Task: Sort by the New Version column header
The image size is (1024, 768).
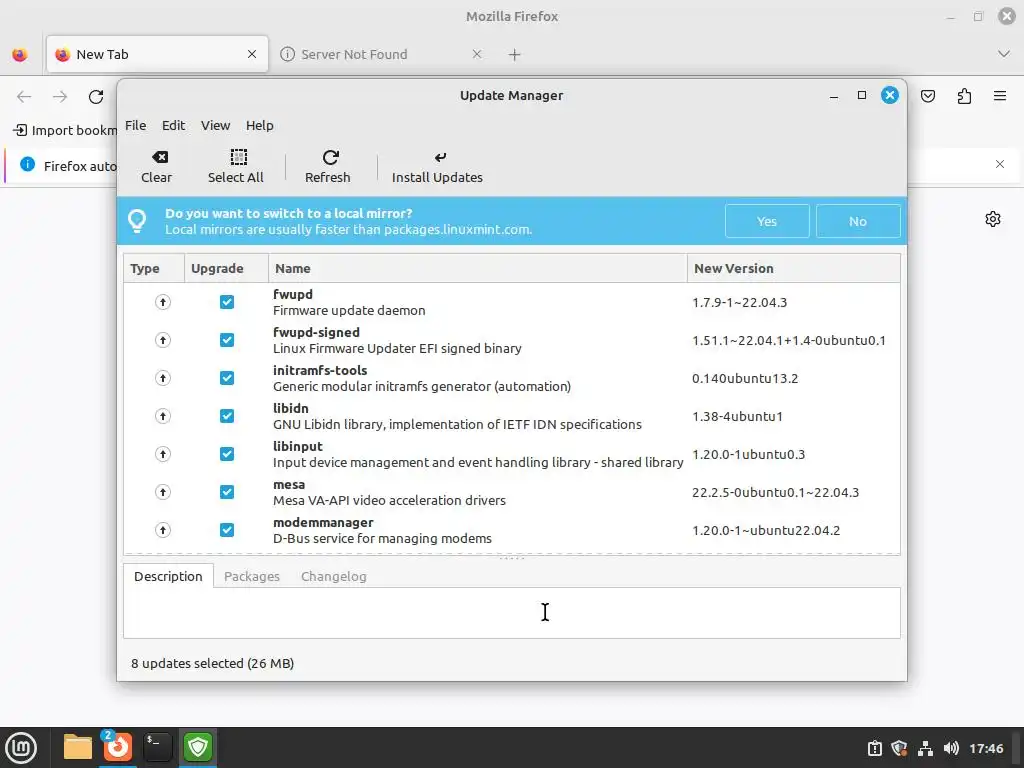Action: pyautogui.click(x=793, y=268)
